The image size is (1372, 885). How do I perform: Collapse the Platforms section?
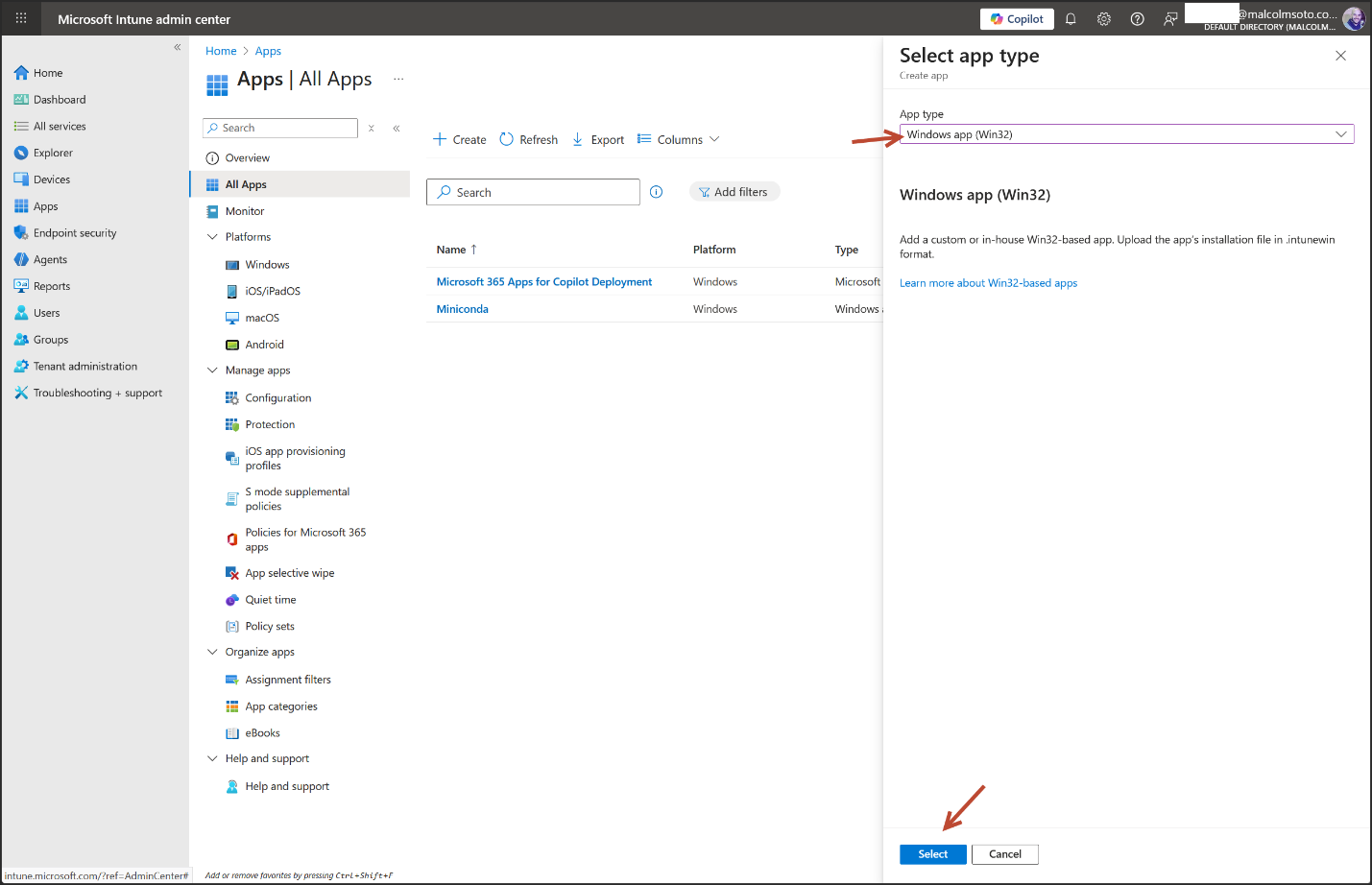point(213,237)
